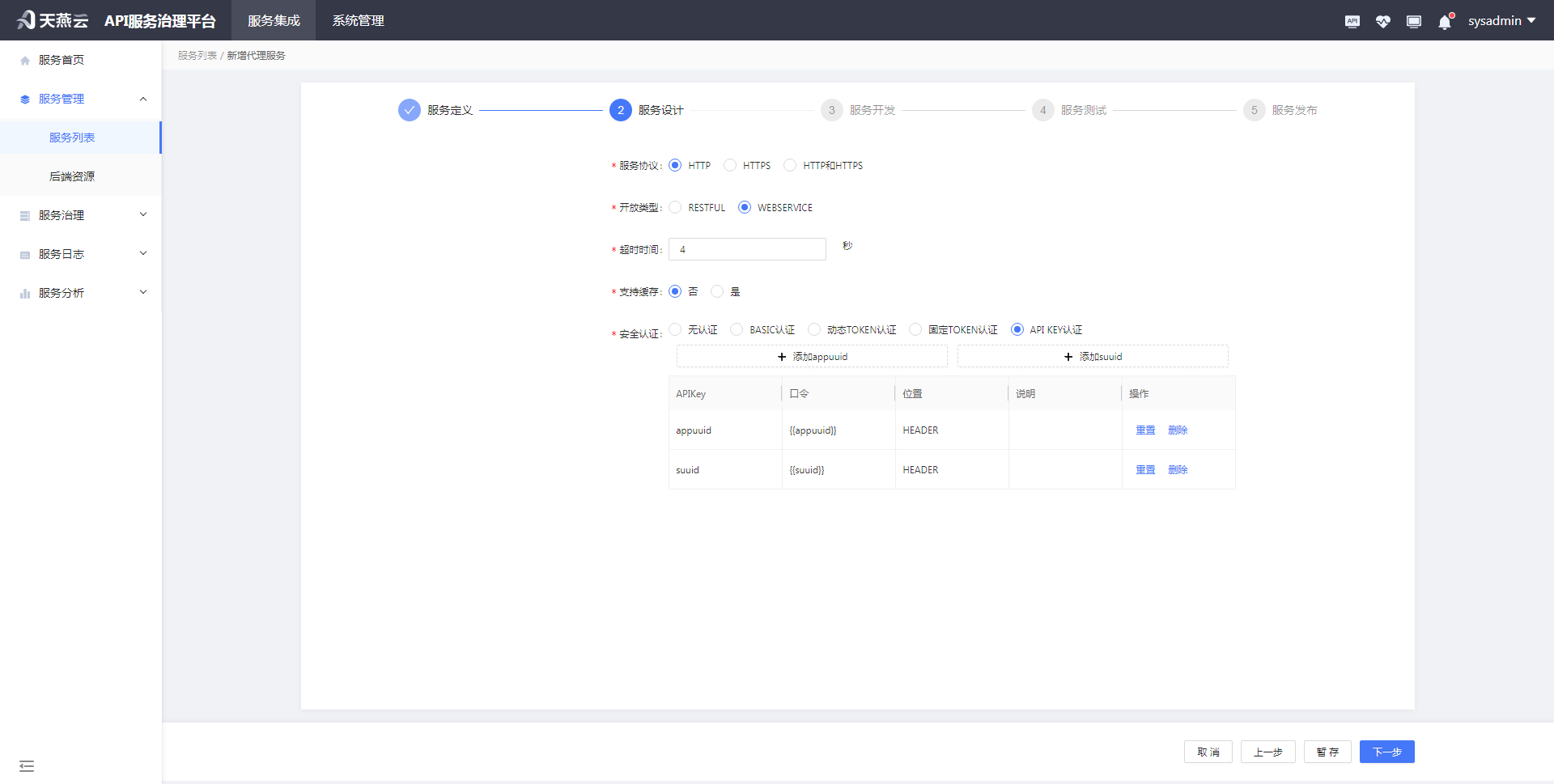Open the API documentation icon in top bar
The image size is (1554, 784).
[x=1352, y=21]
